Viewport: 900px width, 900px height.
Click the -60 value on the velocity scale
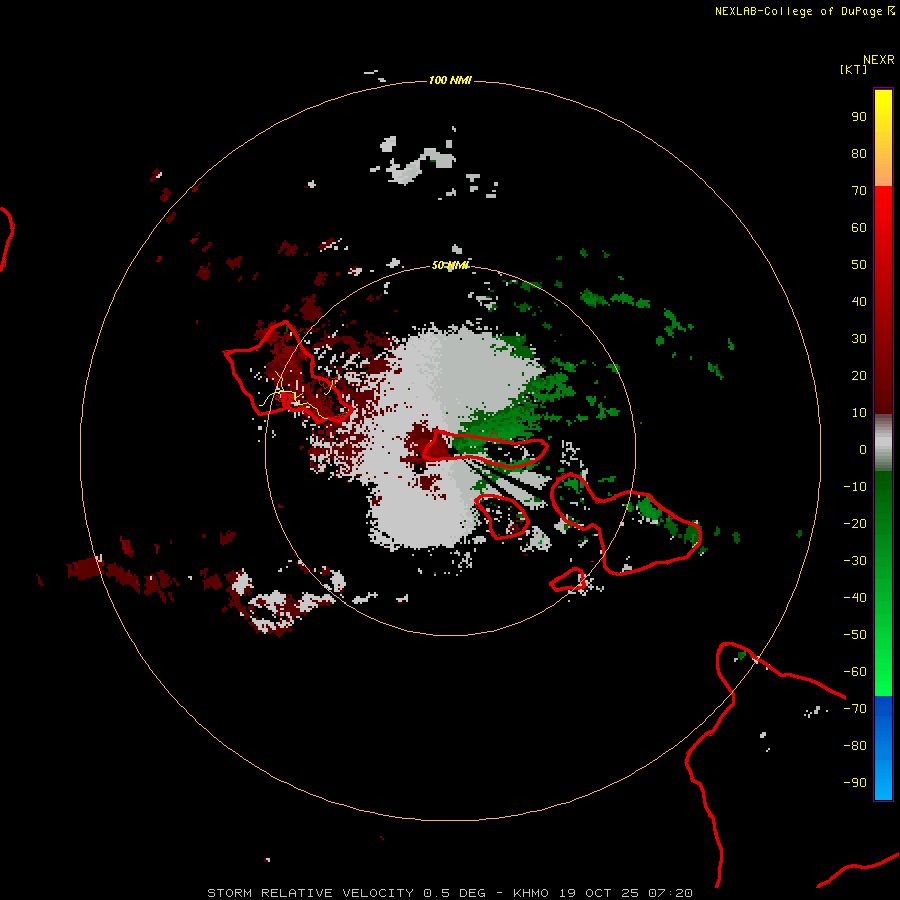pos(855,672)
